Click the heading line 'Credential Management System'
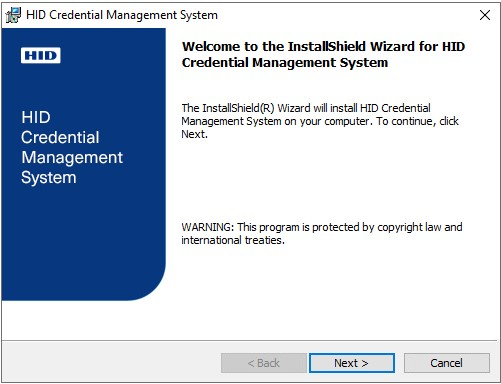501x384 pixels. click(x=285, y=63)
